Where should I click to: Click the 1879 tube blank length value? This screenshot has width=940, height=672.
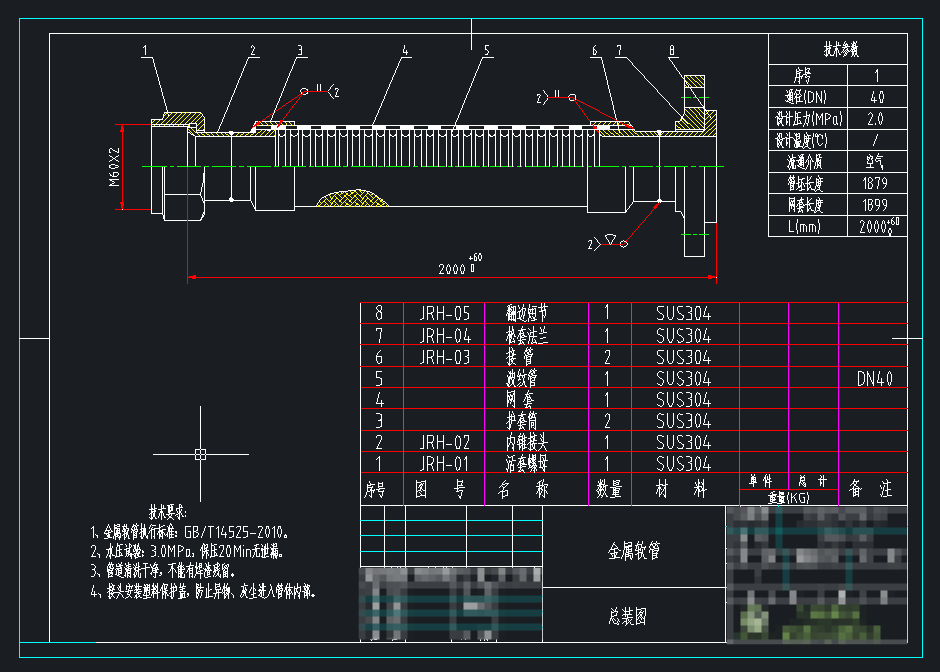(875, 183)
